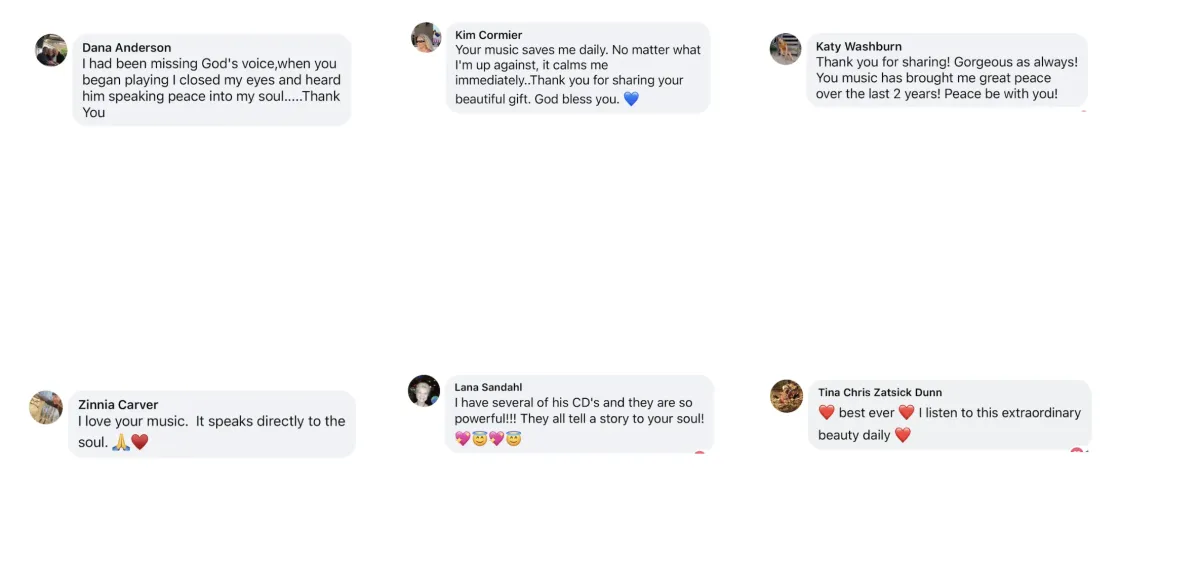
Task: Open Zinnia Carver's avatar image
Action: click(x=46, y=407)
